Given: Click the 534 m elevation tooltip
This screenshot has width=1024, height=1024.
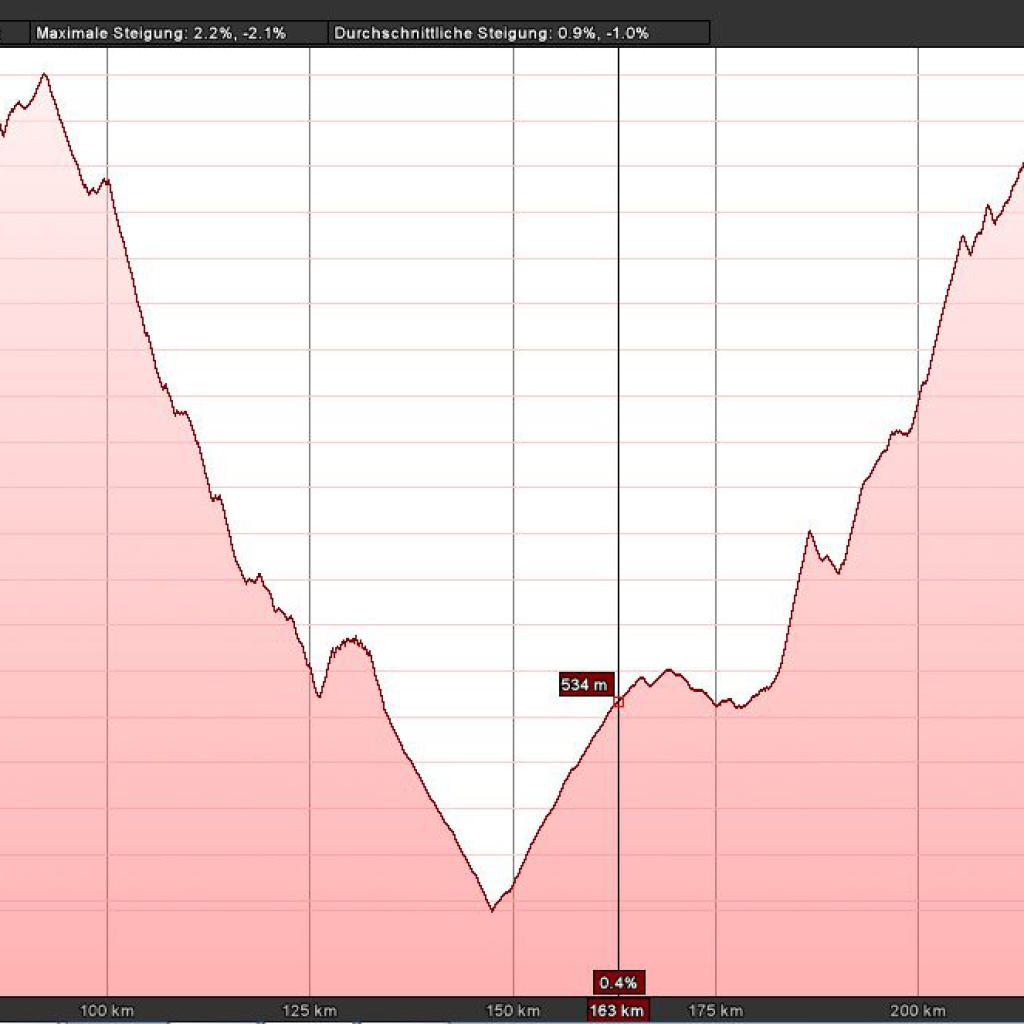Looking at the screenshot, I should click(x=586, y=685).
